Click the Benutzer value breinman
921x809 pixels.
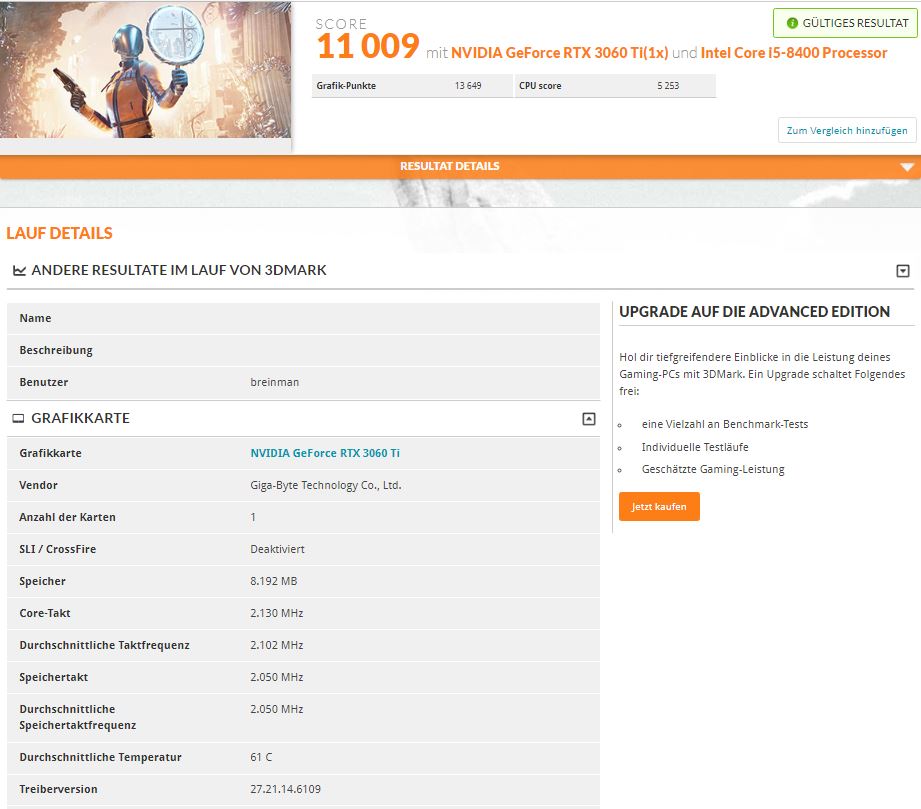click(274, 382)
